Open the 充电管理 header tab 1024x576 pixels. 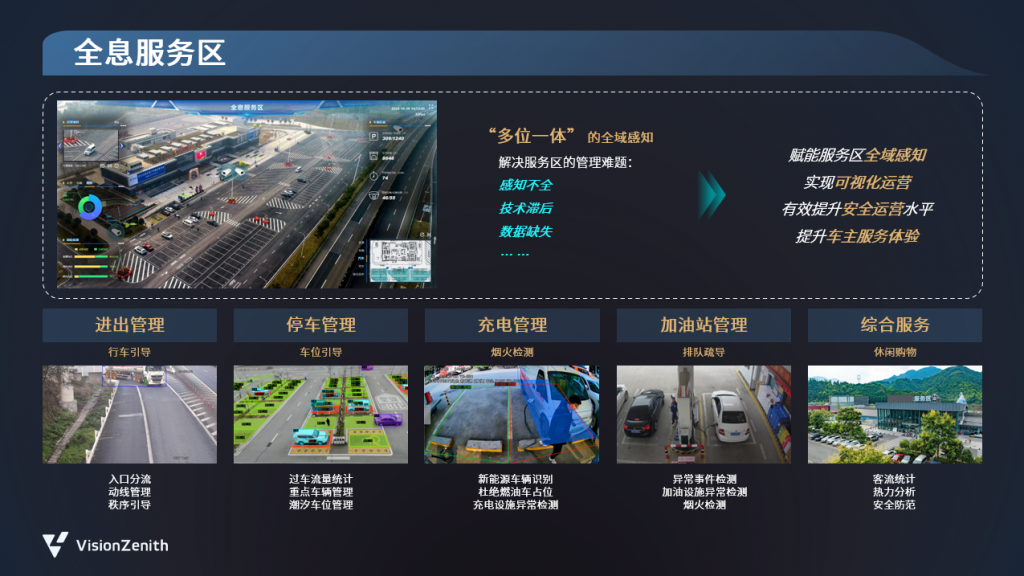(512, 325)
